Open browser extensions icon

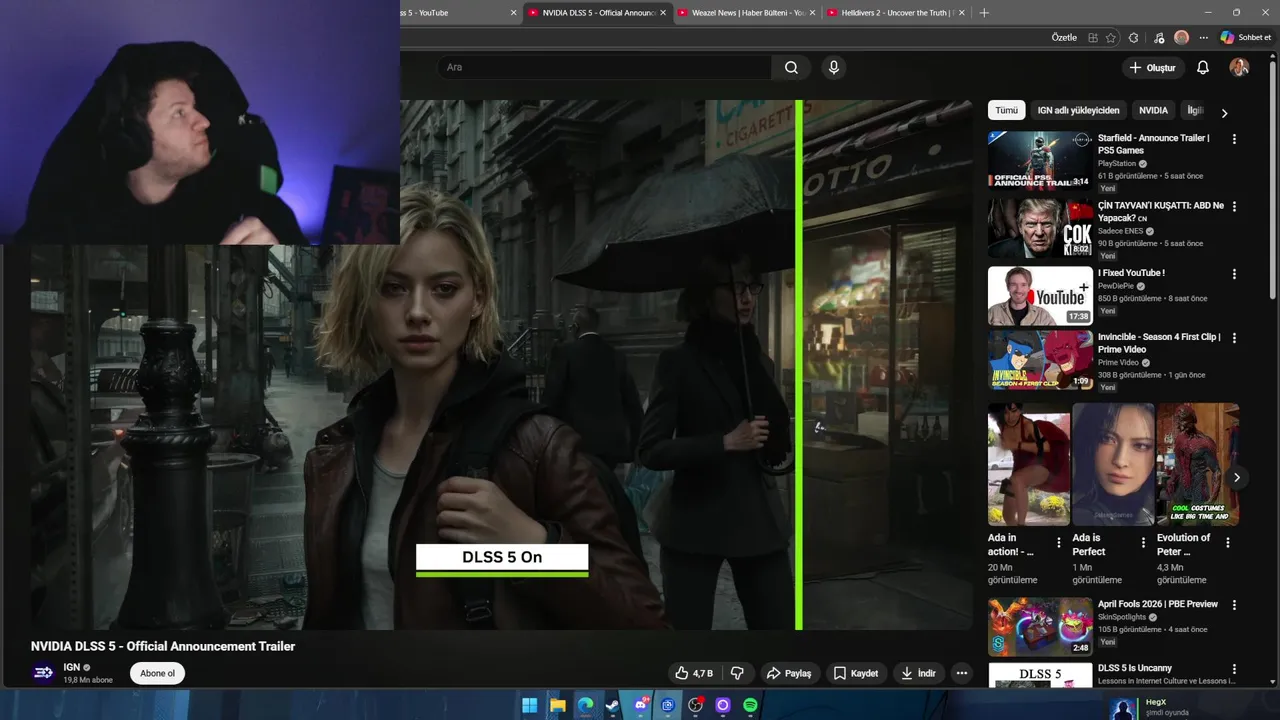(x=1133, y=38)
